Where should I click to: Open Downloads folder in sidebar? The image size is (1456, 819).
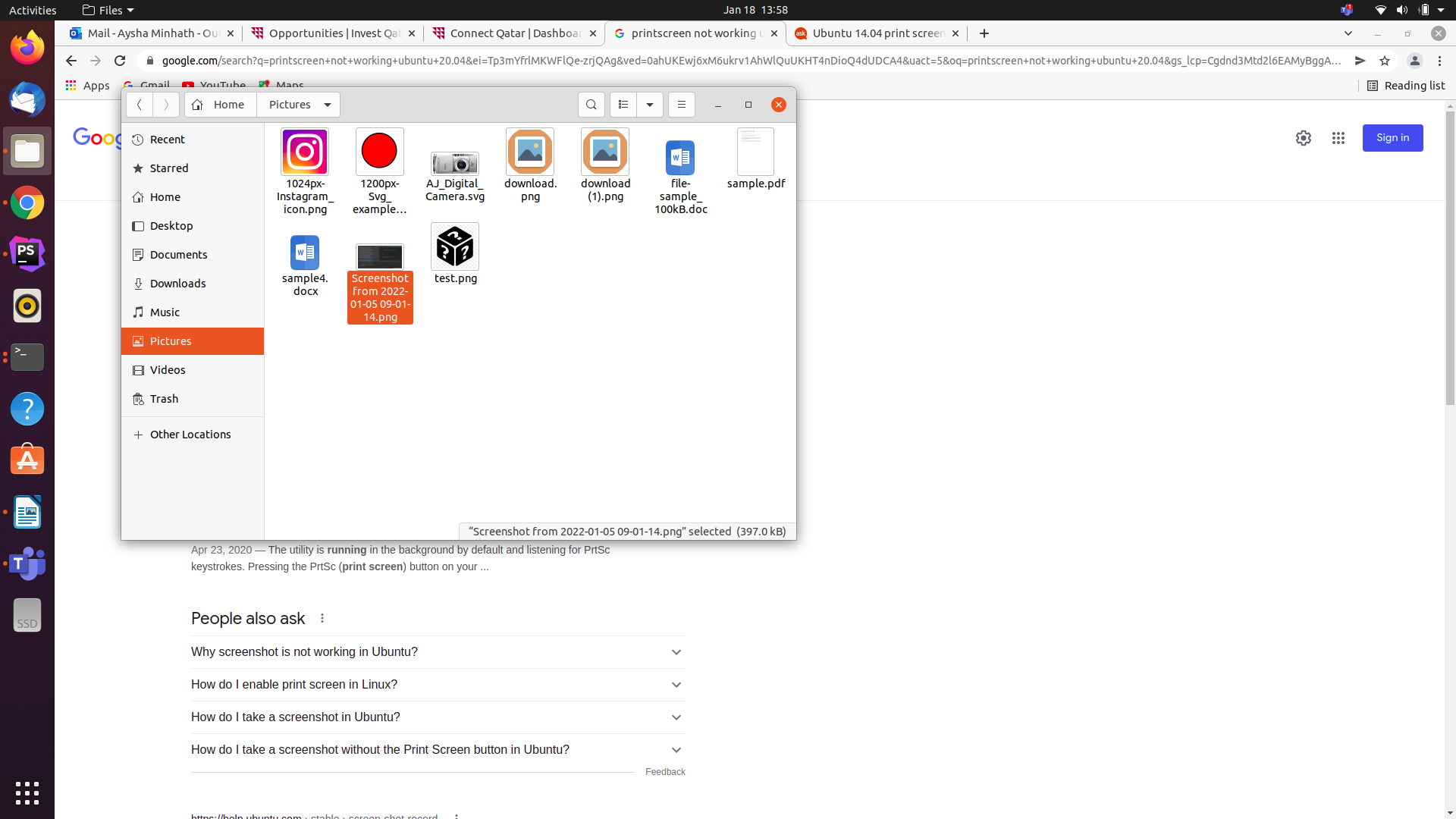click(x=177, y=284)
